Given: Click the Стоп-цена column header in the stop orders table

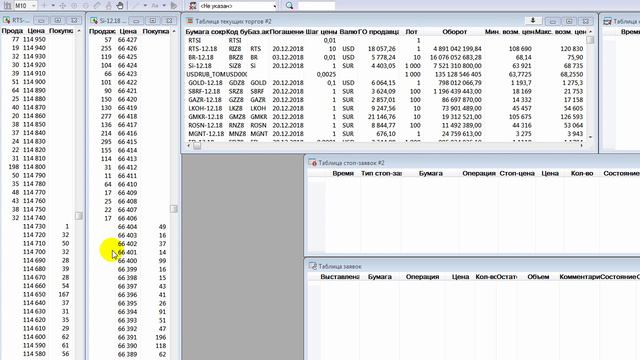Looking at the screenshot, I should (x=517, y=173).
